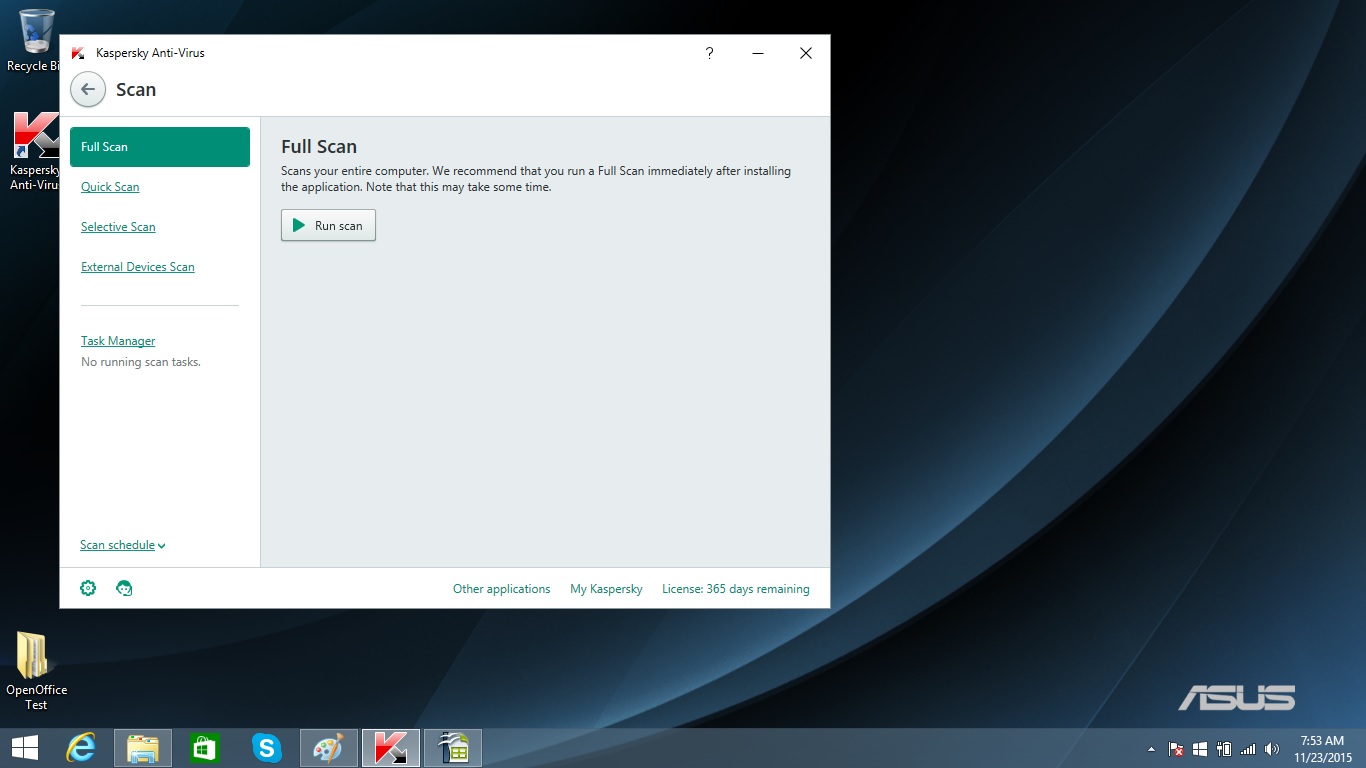
Task: Open Kaspersky Anti-Virus desktop shortcut
Action: tap(36, 151)
